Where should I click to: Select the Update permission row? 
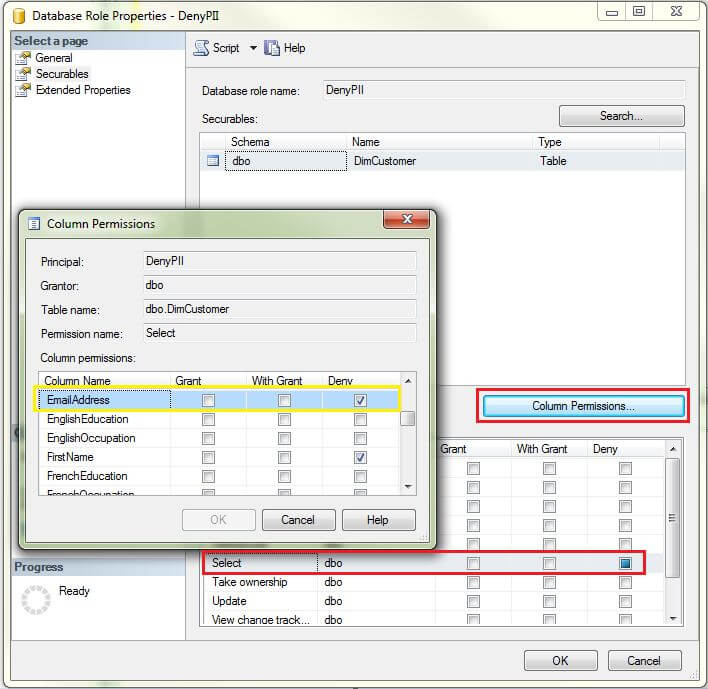click(x=433, y=601)
